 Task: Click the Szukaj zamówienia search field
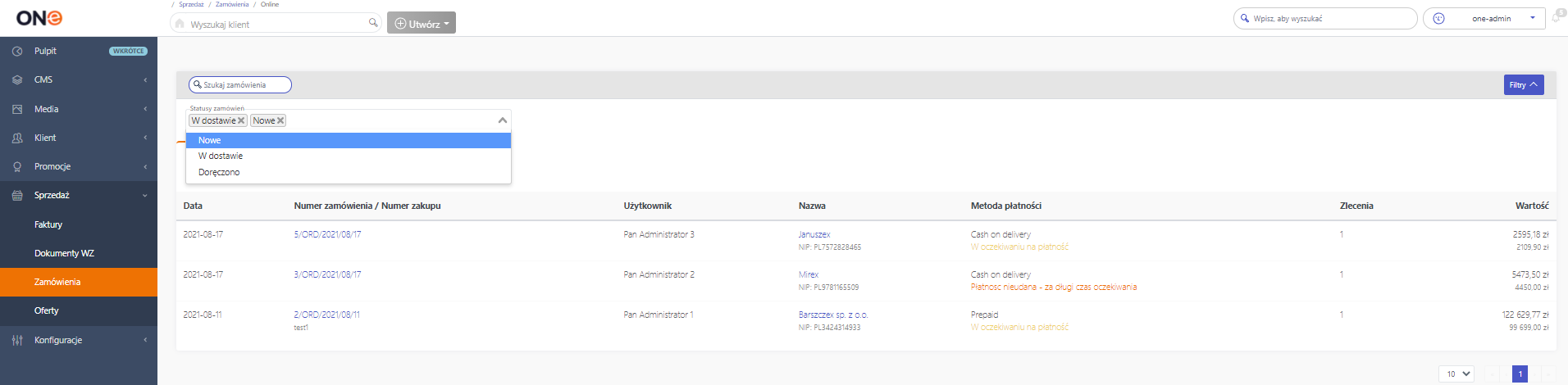click(x=240, y=84)
